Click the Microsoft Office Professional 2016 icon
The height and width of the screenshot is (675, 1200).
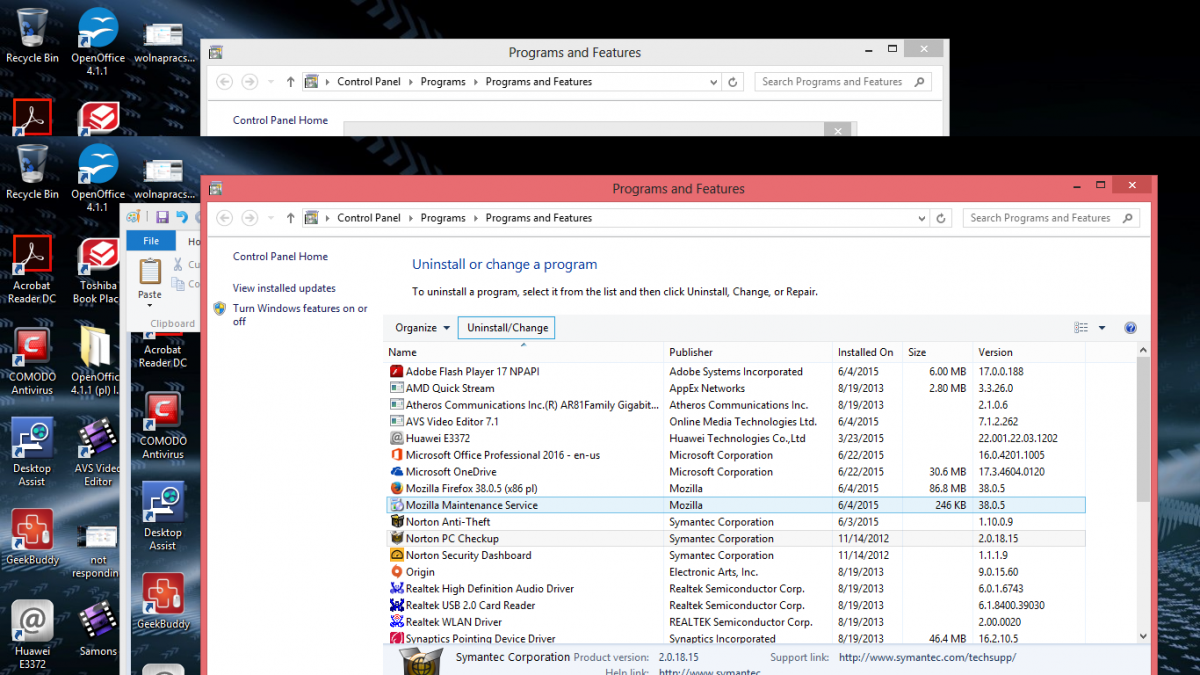tap(397, 455)
